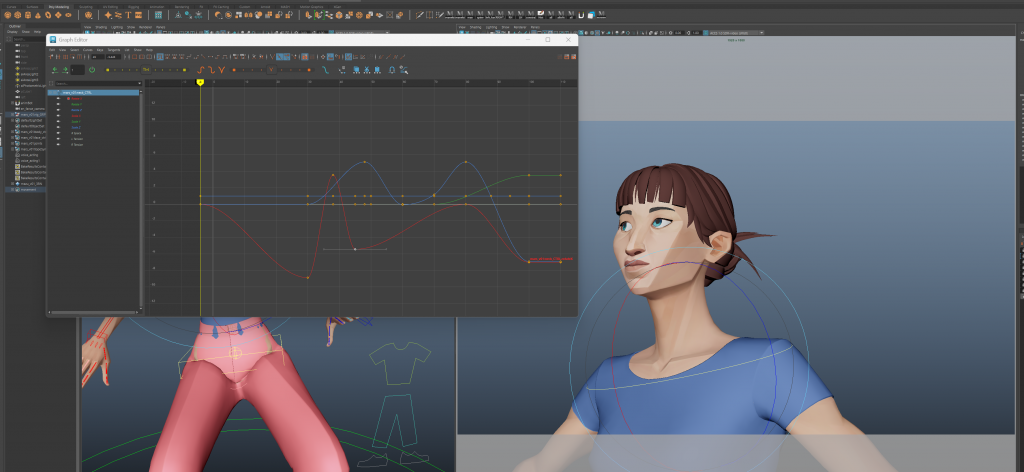Create a polygon sphere from the shelf
1024x472 pixels.
pyautogui.click(x=8, y=15)
